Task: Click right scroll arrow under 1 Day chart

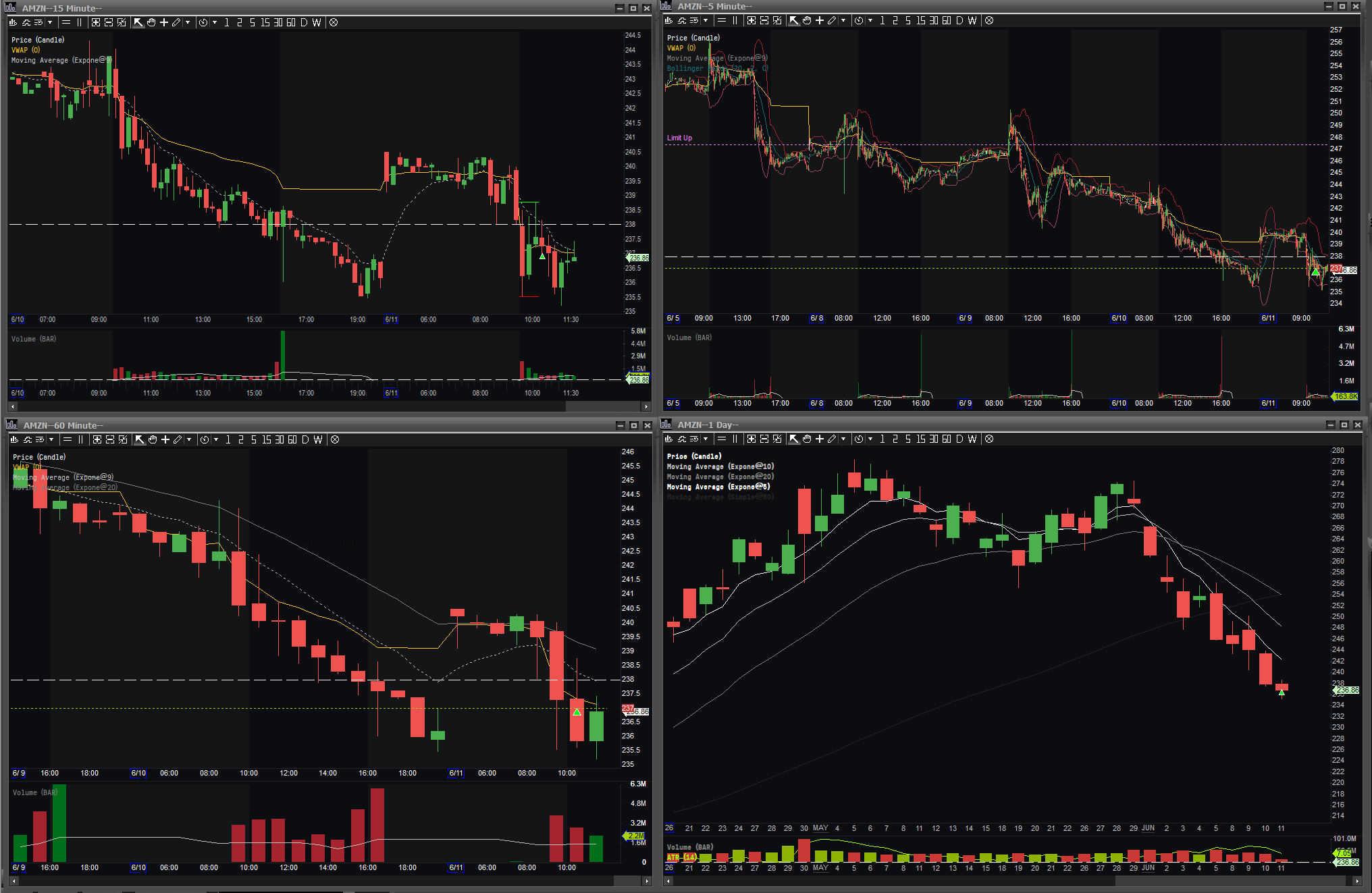Action: (1358, 881)
